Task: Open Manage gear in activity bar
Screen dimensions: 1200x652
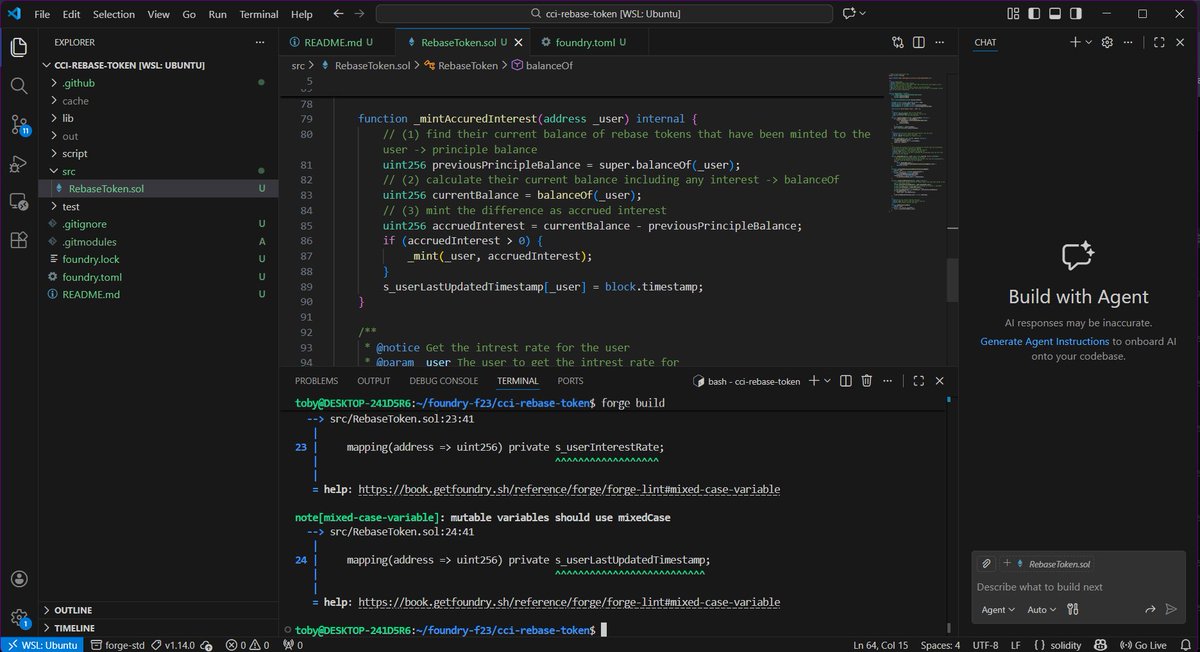Action: coord(19,618)
